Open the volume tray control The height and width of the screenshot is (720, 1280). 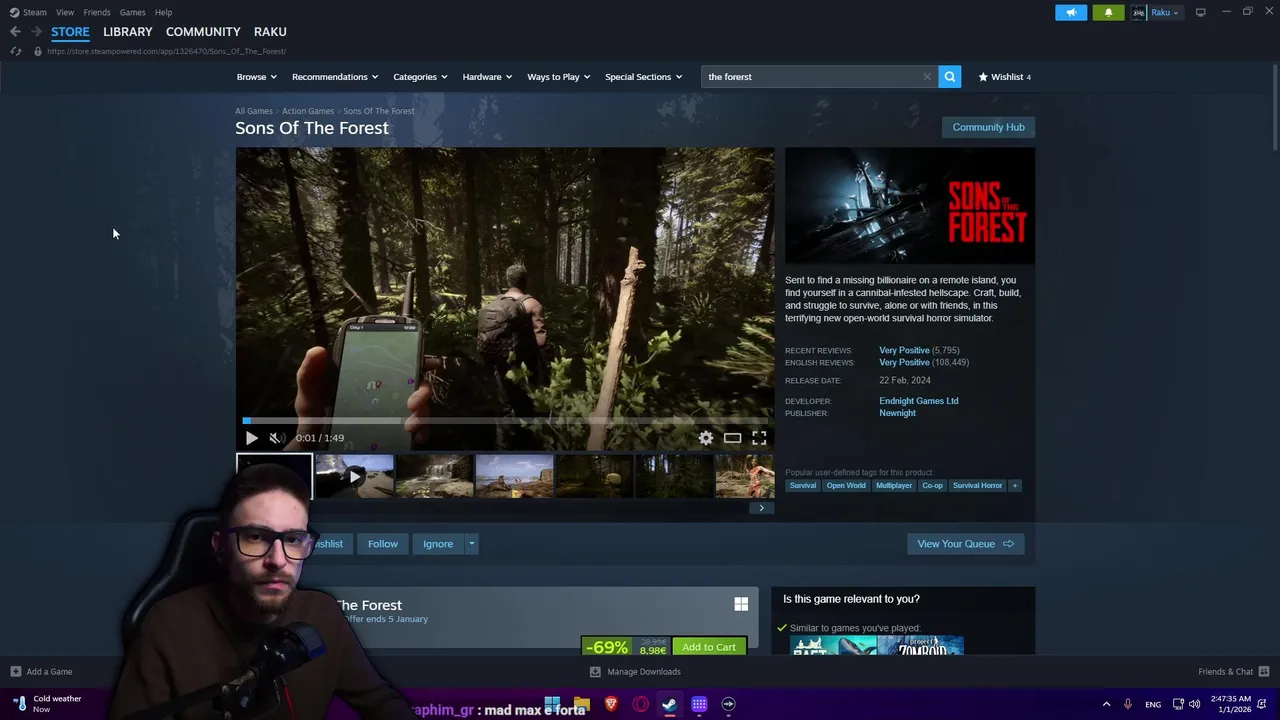pos(1194,704)
